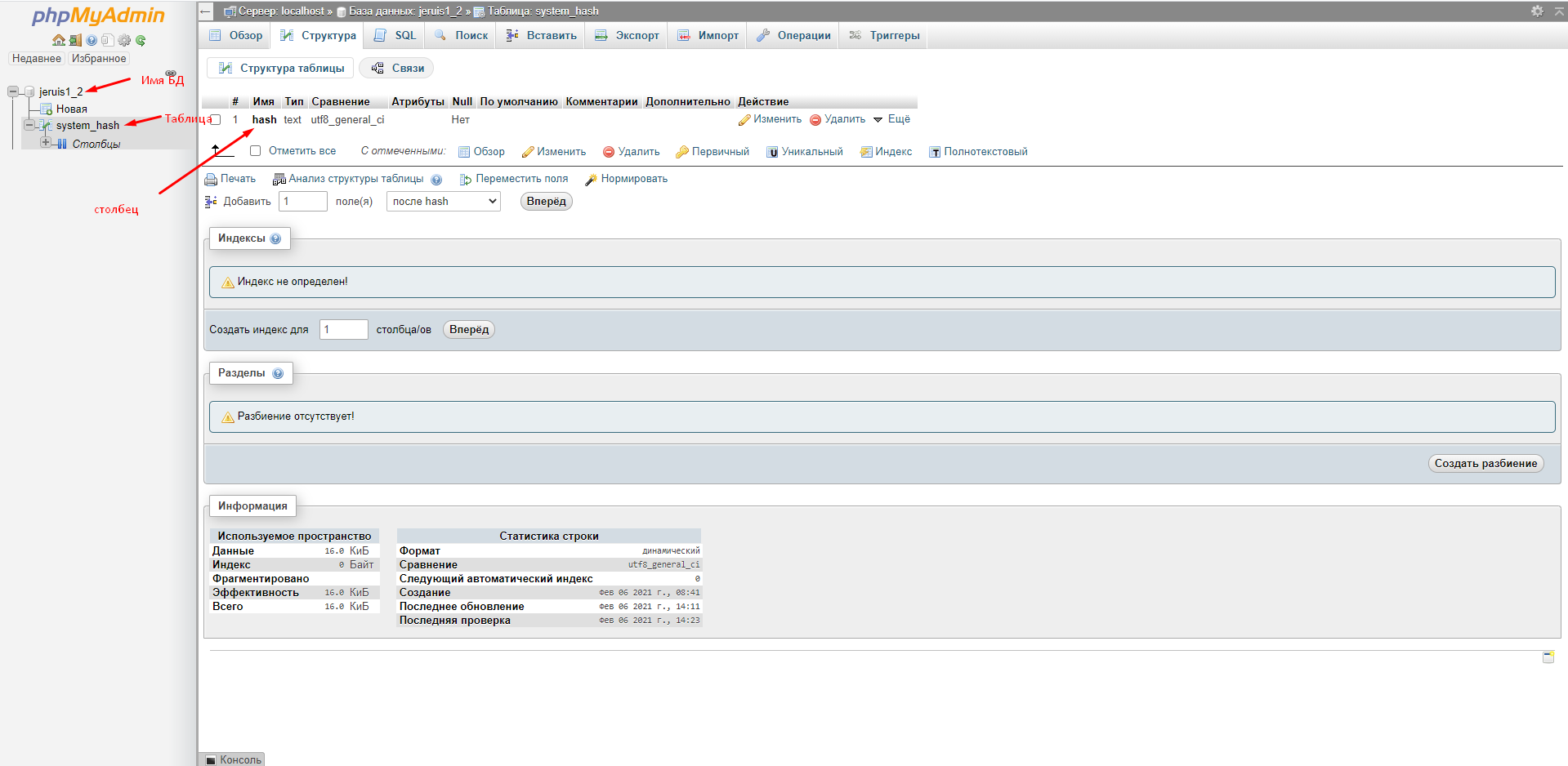Open Сервер: localhost in breadcrumb

[281, 11]
